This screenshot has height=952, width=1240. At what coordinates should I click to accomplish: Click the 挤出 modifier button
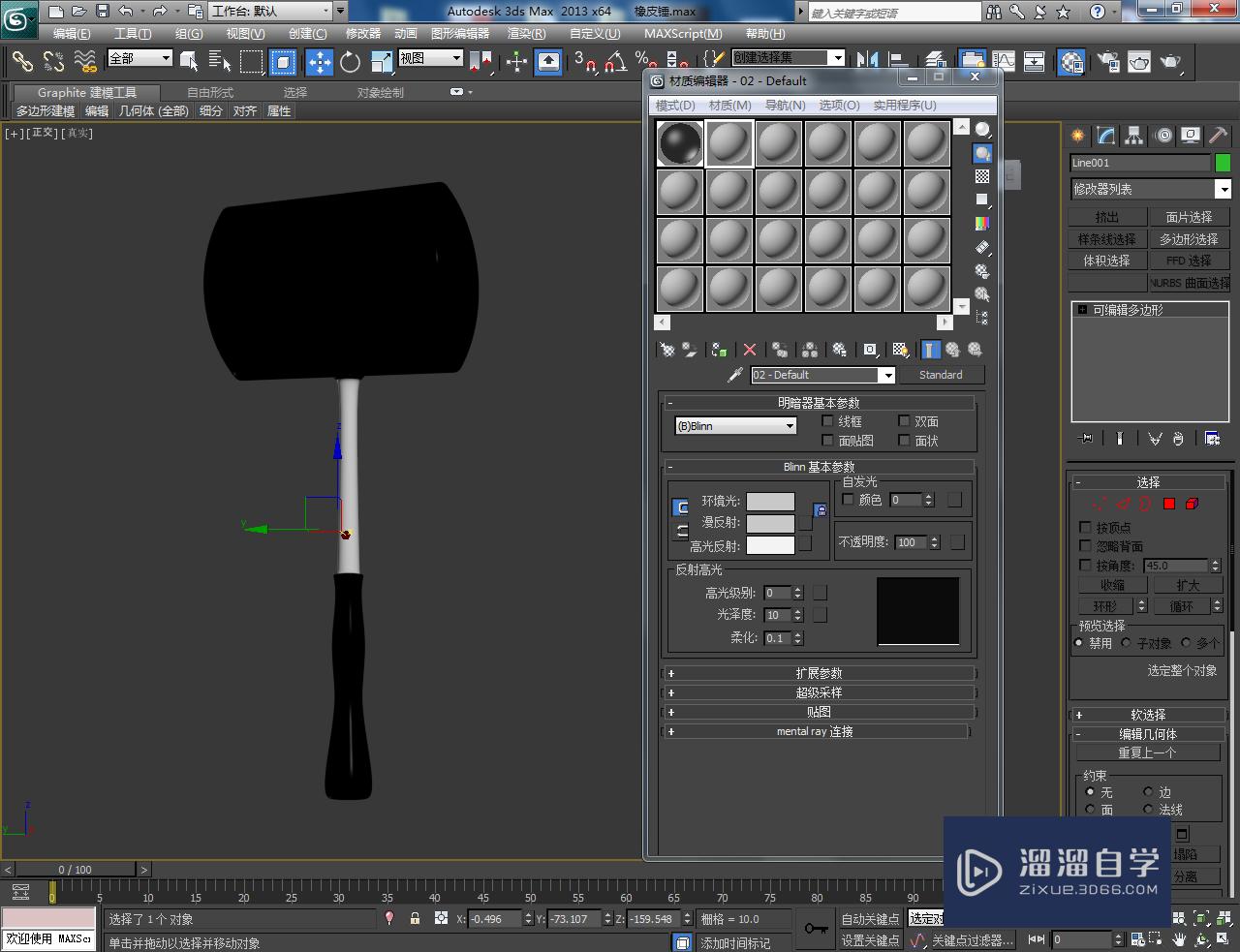[1107, 217]
